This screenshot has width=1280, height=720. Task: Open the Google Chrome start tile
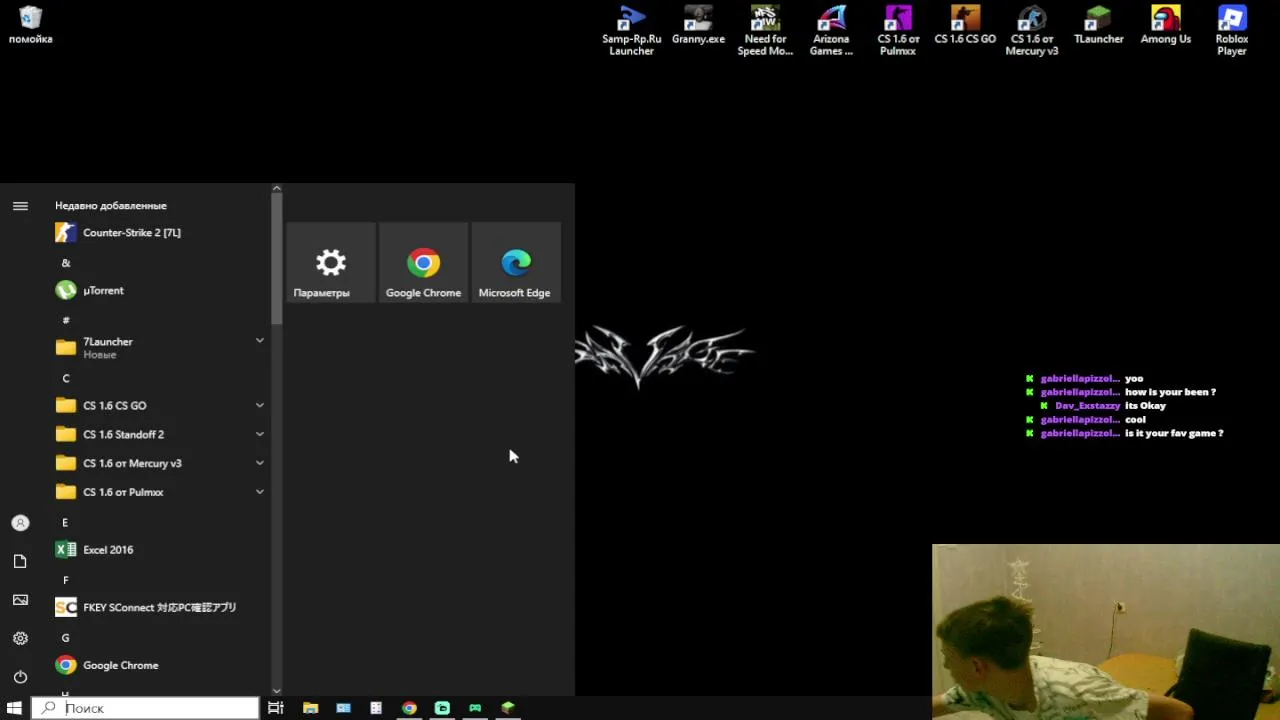tap(423, 262)
